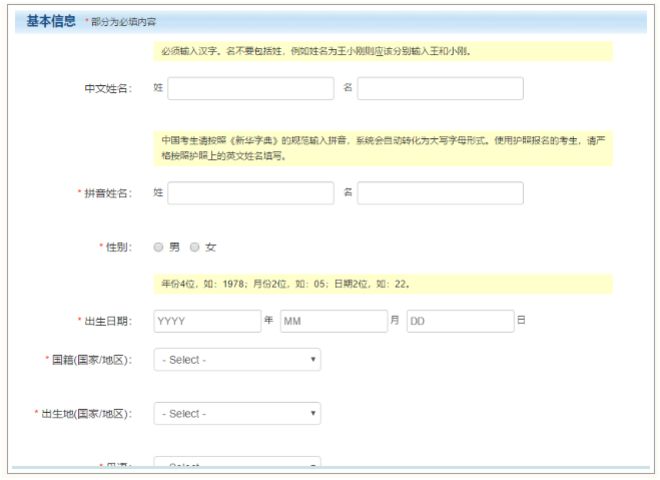Focus the pinyin given name (名) field
Viewport: 660px width, 480px height.
point(440,193)
